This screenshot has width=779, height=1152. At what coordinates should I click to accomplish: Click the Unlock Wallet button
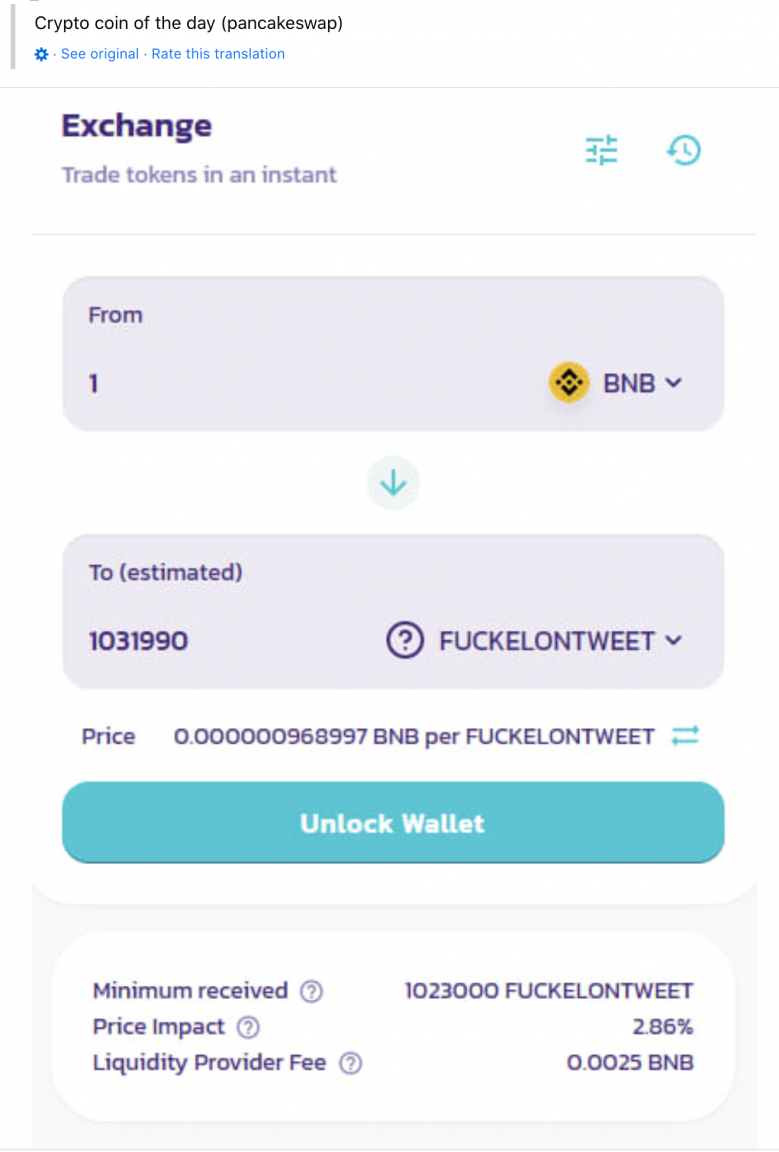coord(393,822)
